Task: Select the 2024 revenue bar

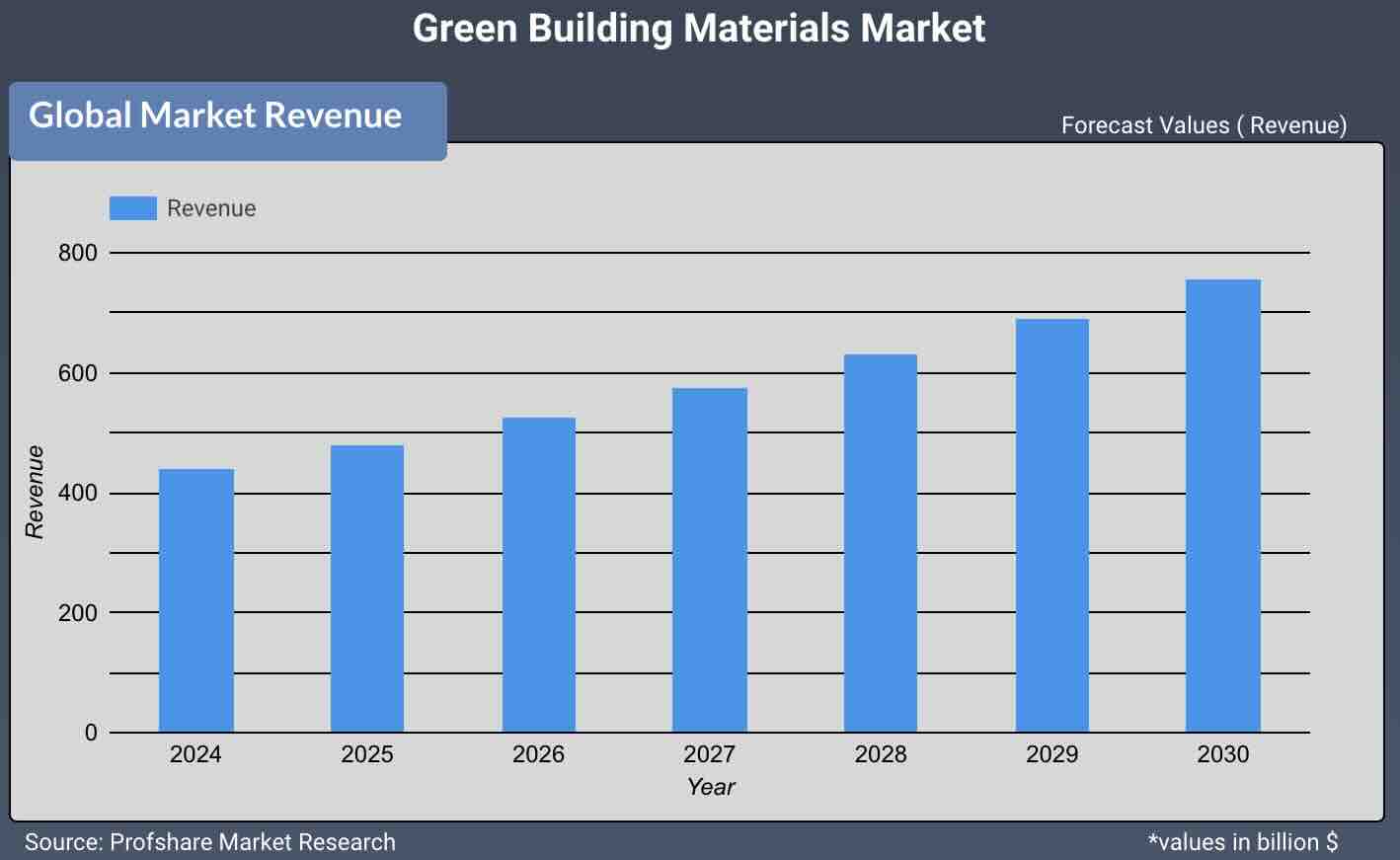Action: 196,600
